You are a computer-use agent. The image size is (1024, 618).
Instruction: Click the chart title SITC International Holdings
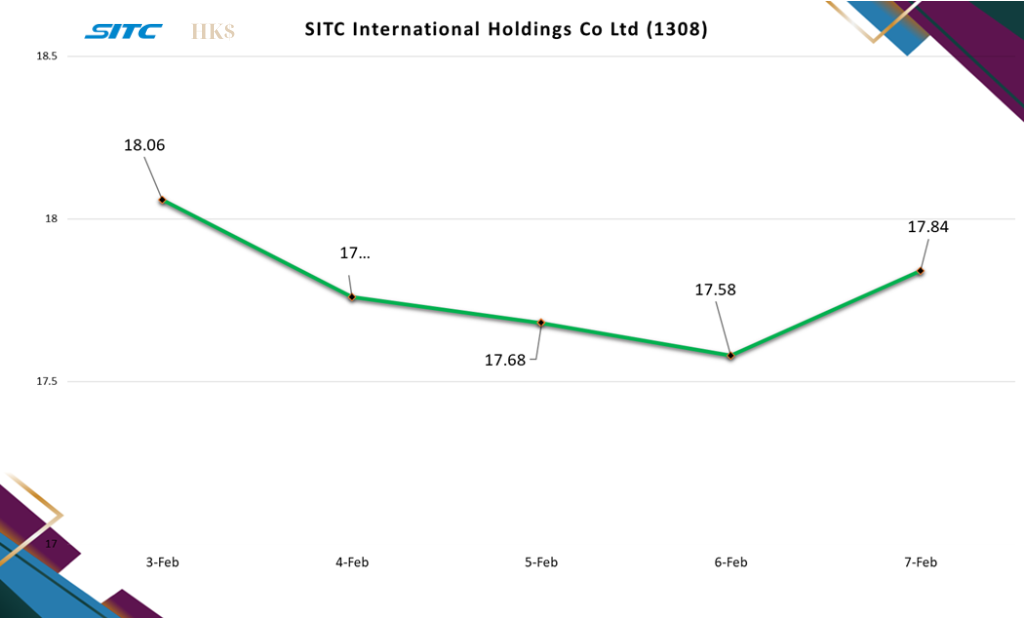506,30
